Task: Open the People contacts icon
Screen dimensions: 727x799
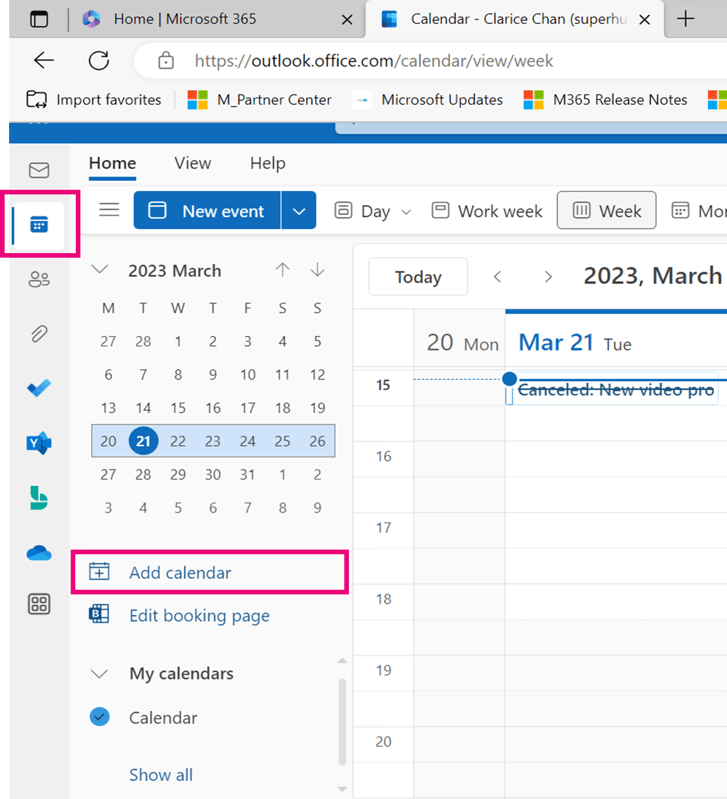Action: click(x=39, y=279)
